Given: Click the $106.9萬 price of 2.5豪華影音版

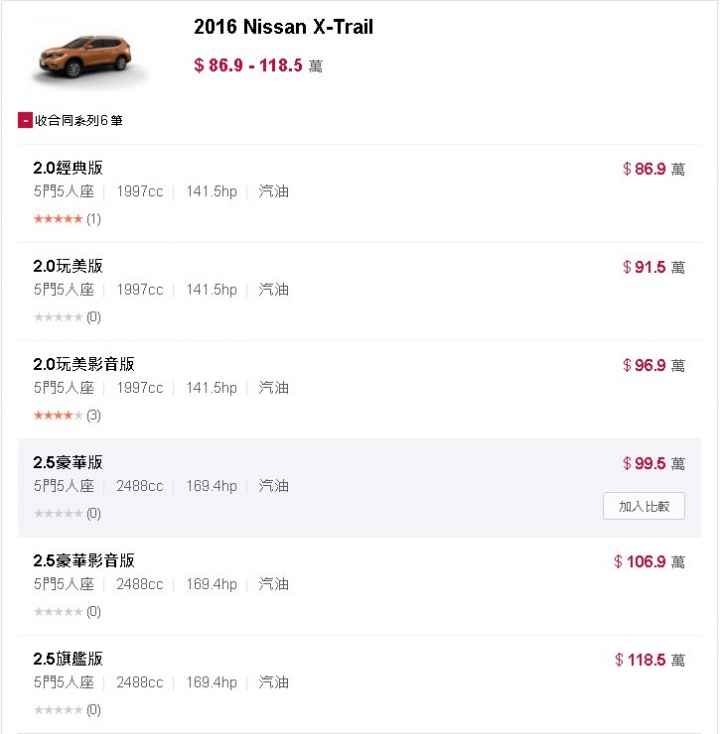Looking at the screenshot, I should click(x=650, y=562).
